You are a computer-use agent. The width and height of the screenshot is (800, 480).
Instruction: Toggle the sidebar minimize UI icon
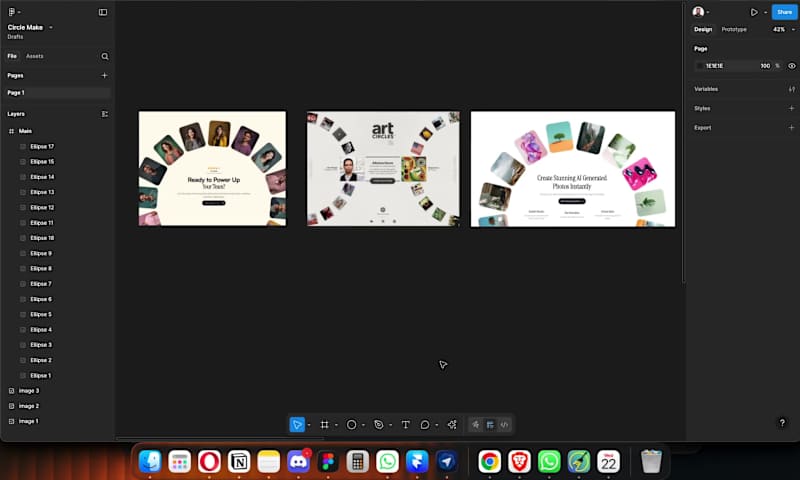[x=103, y=12]
